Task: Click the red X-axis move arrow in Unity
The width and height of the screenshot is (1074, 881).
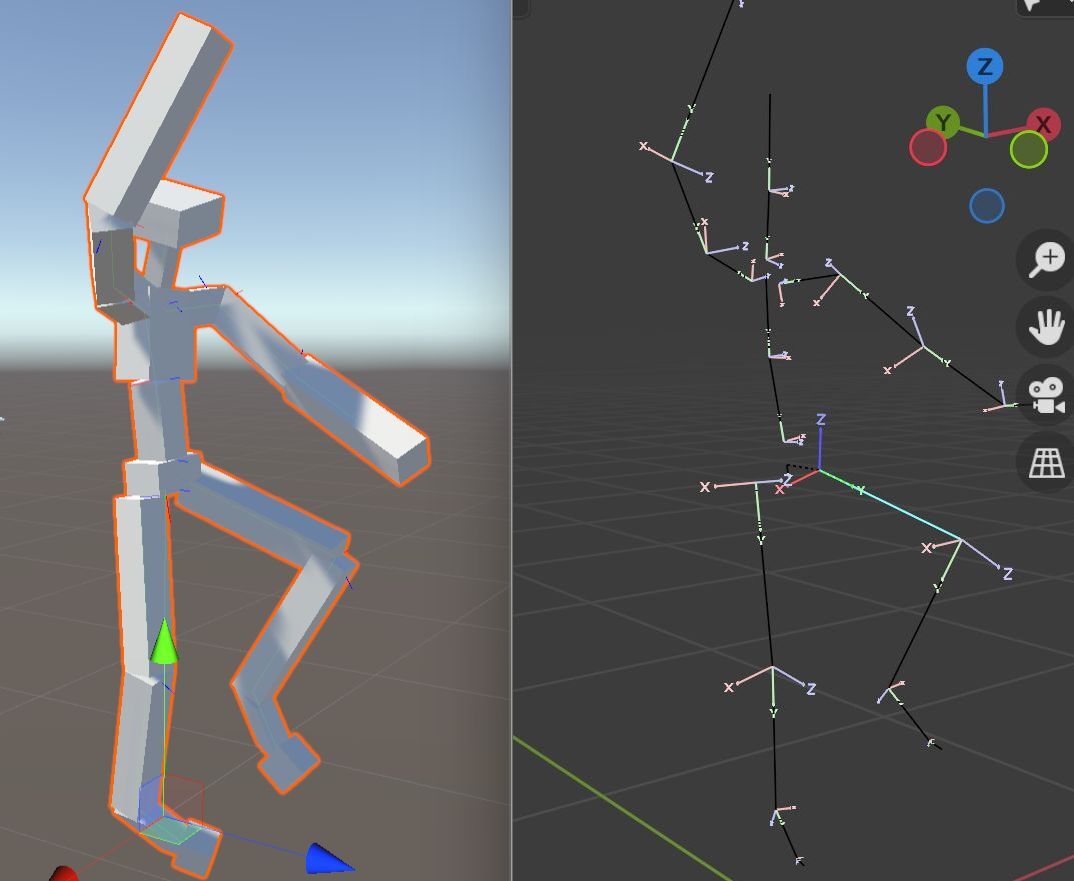Action: click(64, 873)
